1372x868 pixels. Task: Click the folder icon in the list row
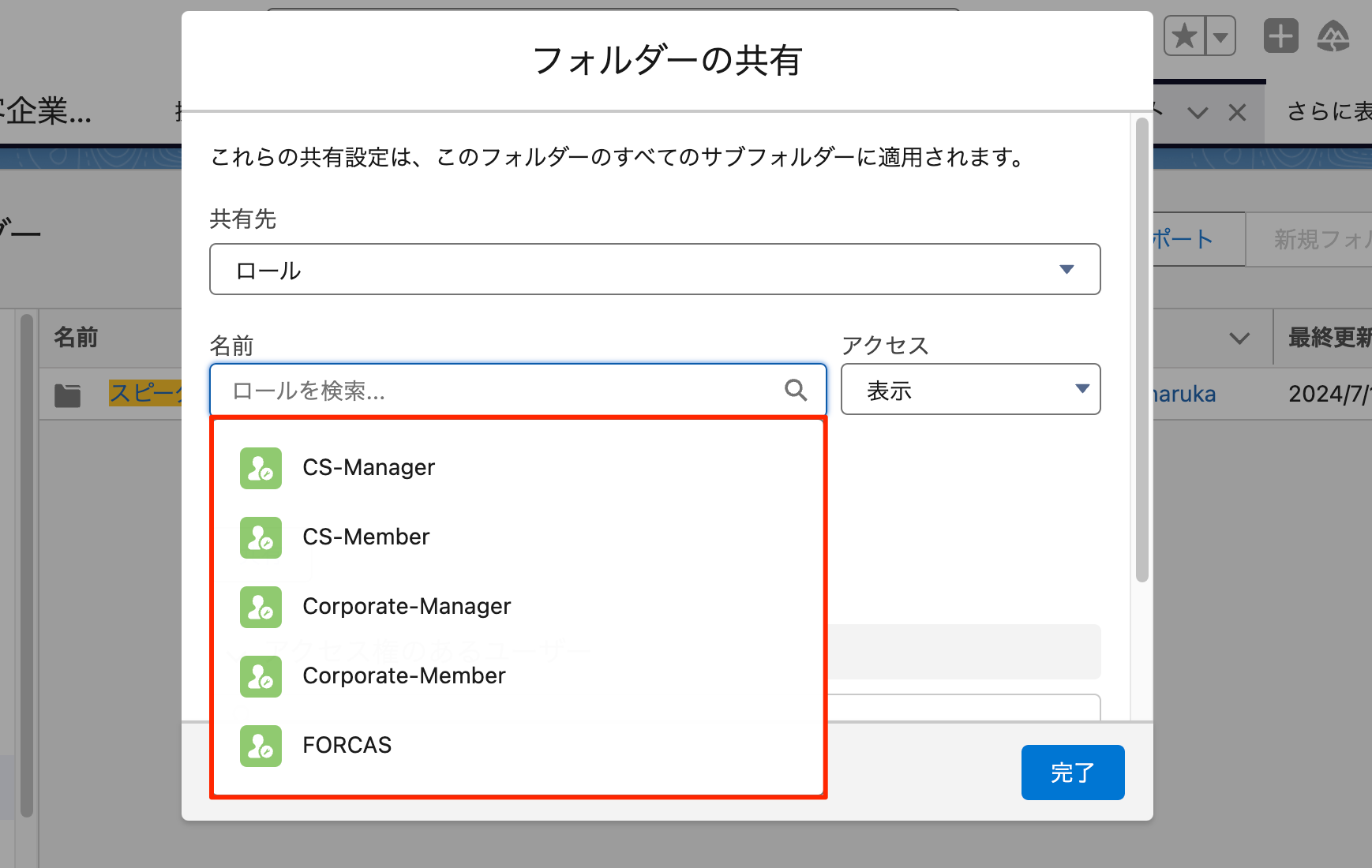(68, 395)
